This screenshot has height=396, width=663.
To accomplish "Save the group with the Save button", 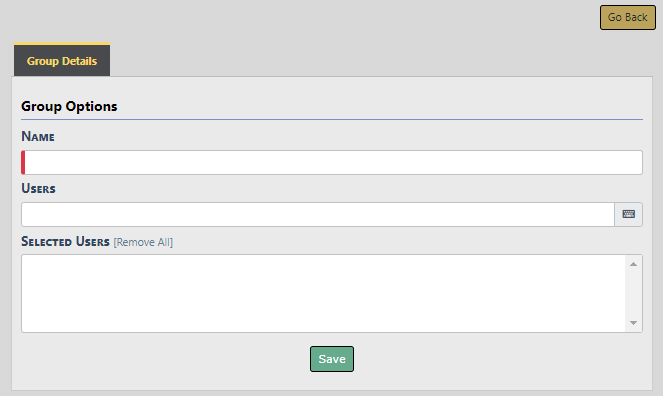I will coord(332,359).
